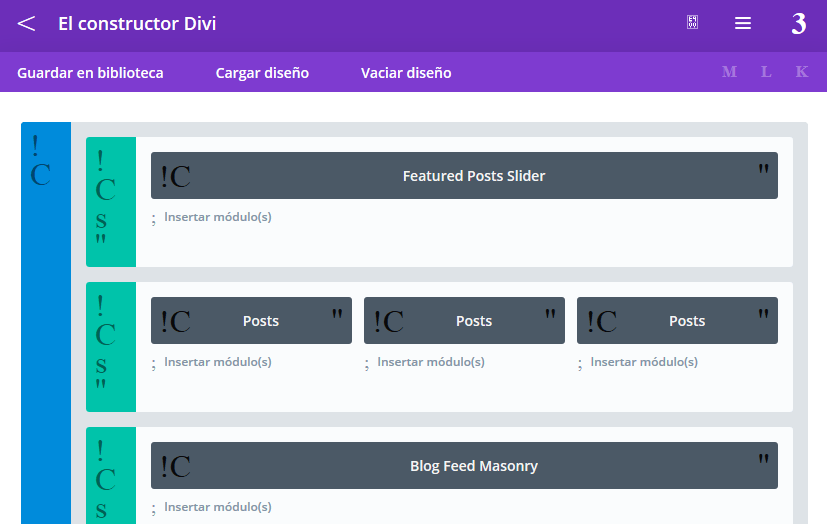This screenshot has height=524, width=827.
Task: Click the quote icon in the Featured Posts Slider module
Action: (x=763, y=169)
